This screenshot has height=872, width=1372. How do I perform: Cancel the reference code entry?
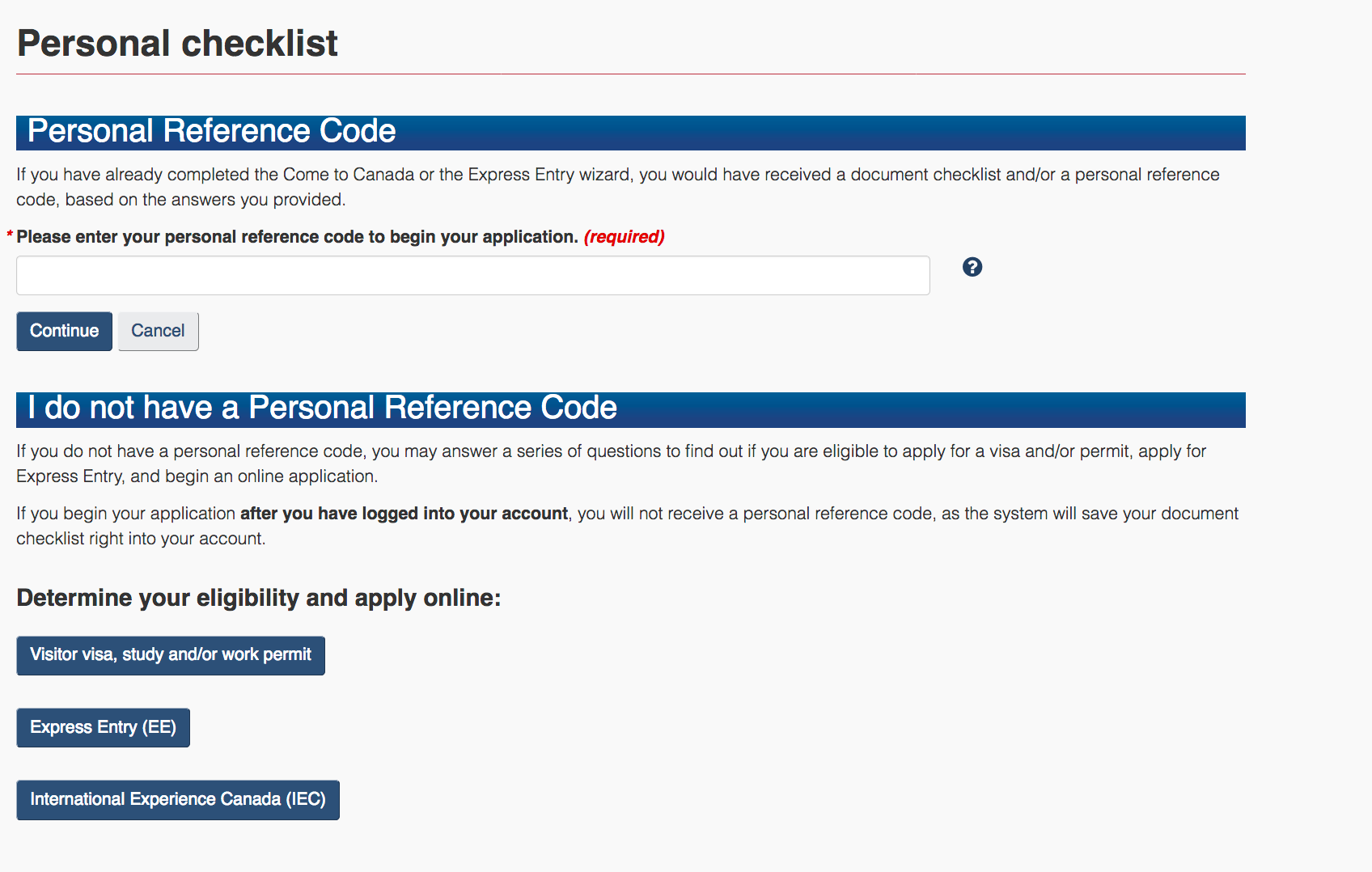[x=159, y=331]
